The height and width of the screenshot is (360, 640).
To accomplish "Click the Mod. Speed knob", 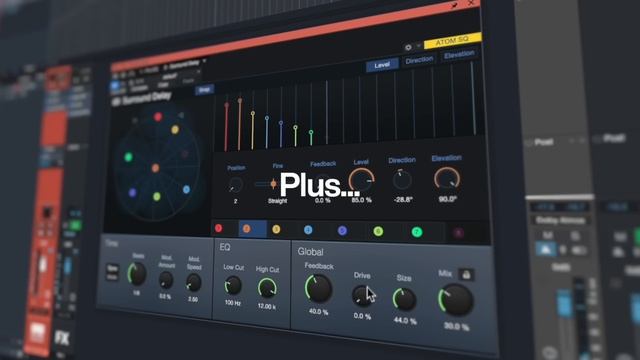I will click(193, 282).
